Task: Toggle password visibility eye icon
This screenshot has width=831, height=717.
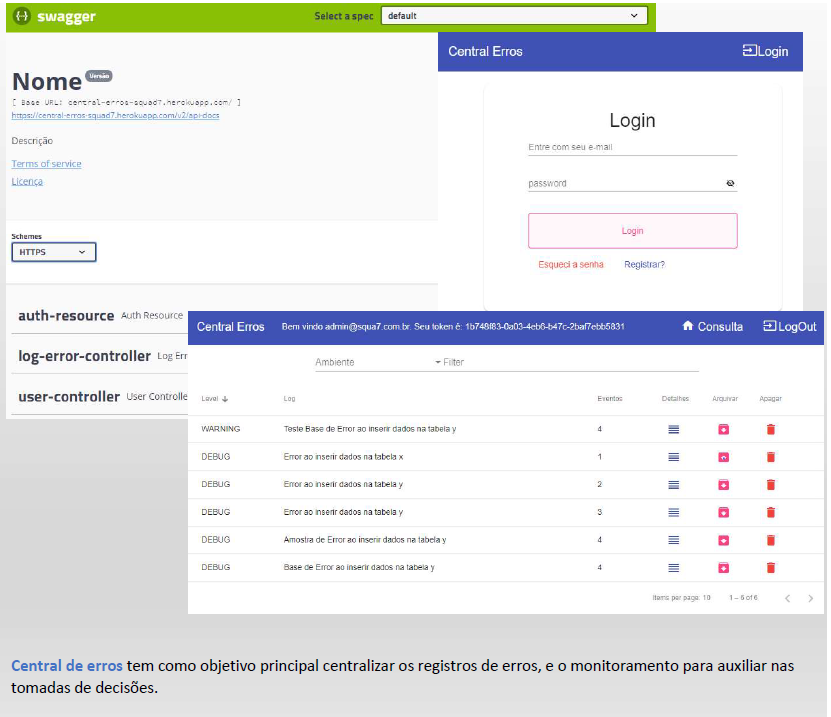Action: (730, 183)
